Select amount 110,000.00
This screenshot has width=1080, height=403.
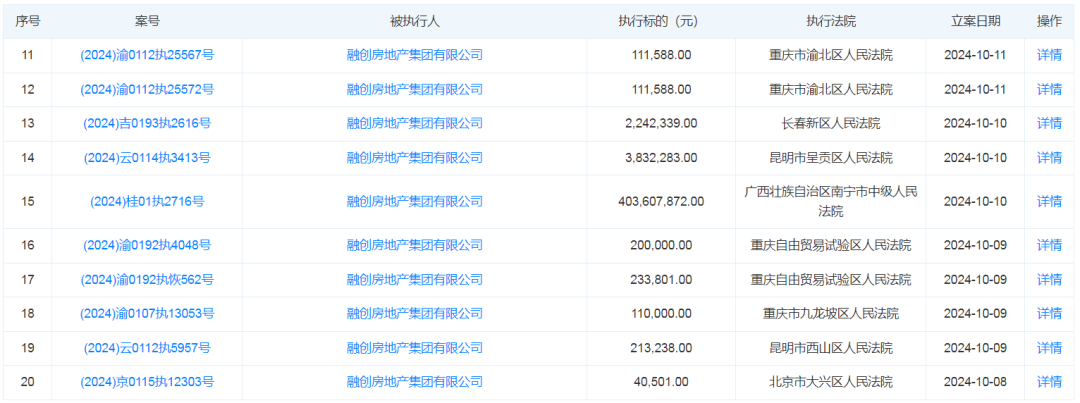point(661,314)
